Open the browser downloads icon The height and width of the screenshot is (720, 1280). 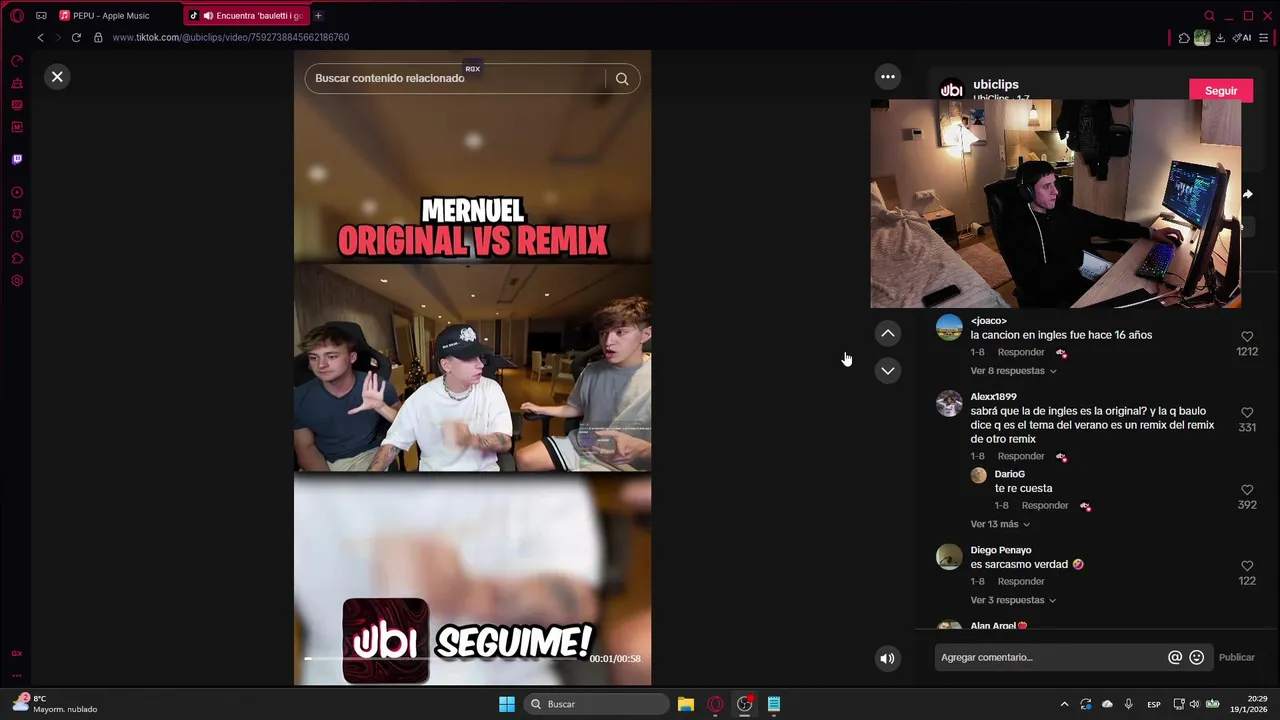(x=1220, y=37)
